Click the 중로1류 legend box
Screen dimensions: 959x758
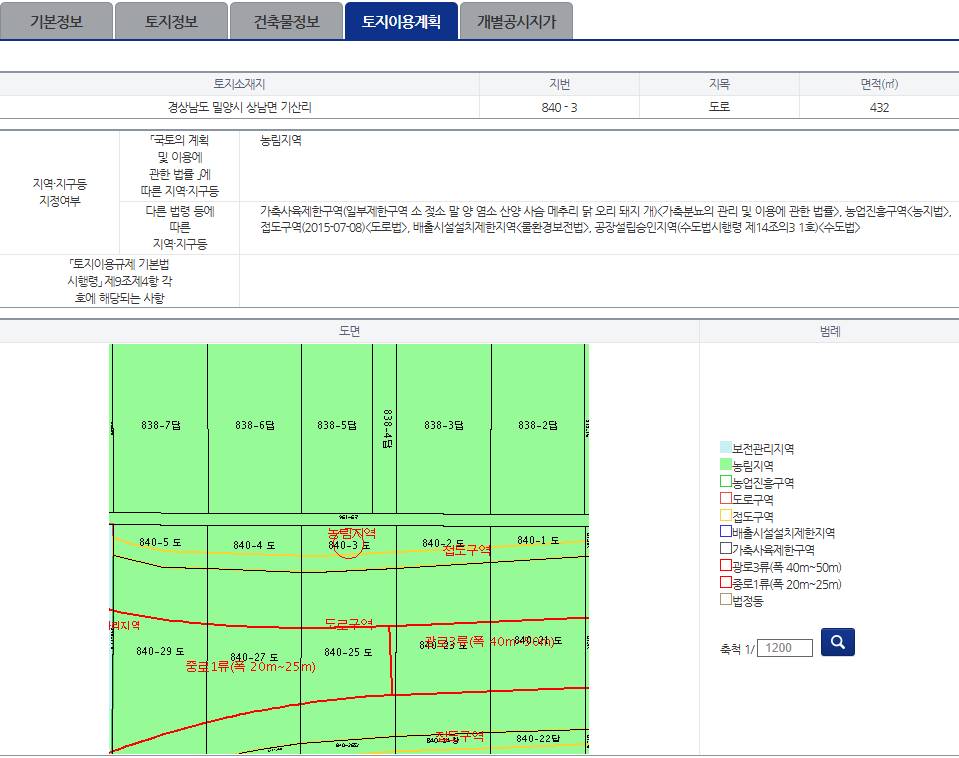pyautogui.click(x=725, y=582)
